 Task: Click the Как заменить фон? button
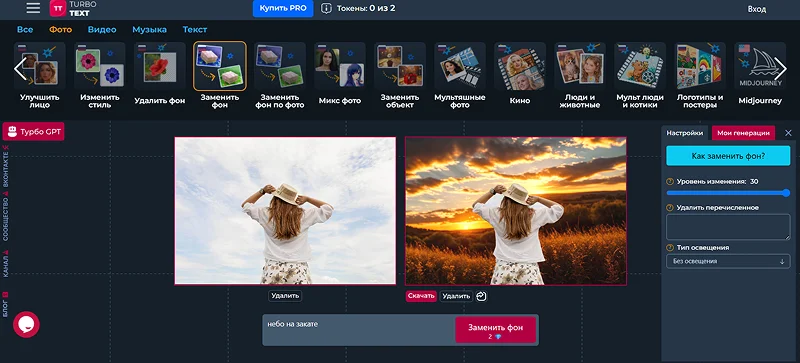pos(728,156)
